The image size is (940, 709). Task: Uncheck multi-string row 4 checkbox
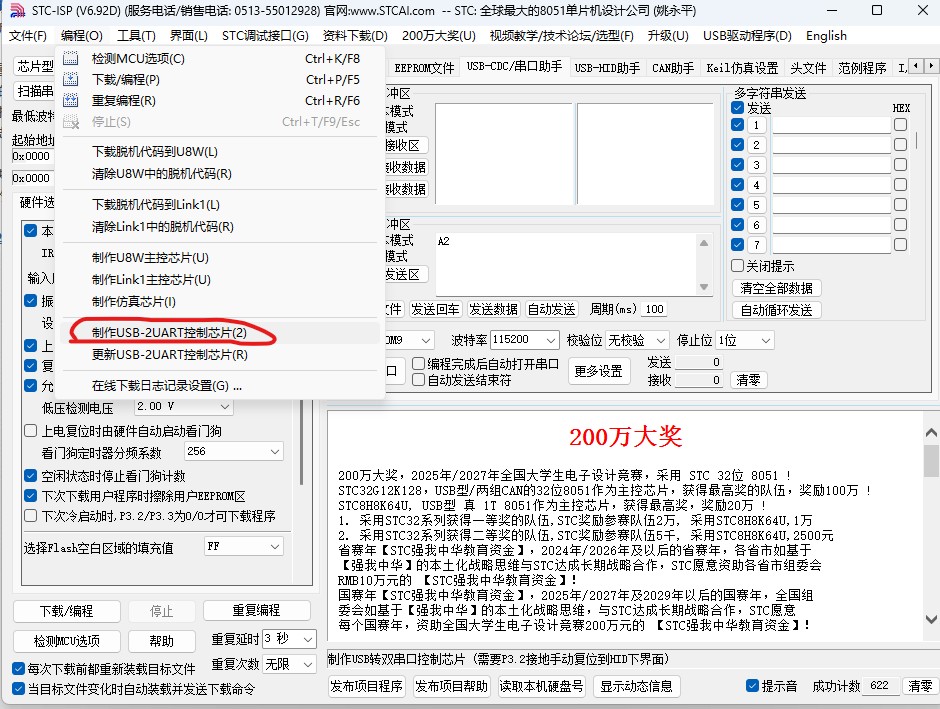pos(738,185)
